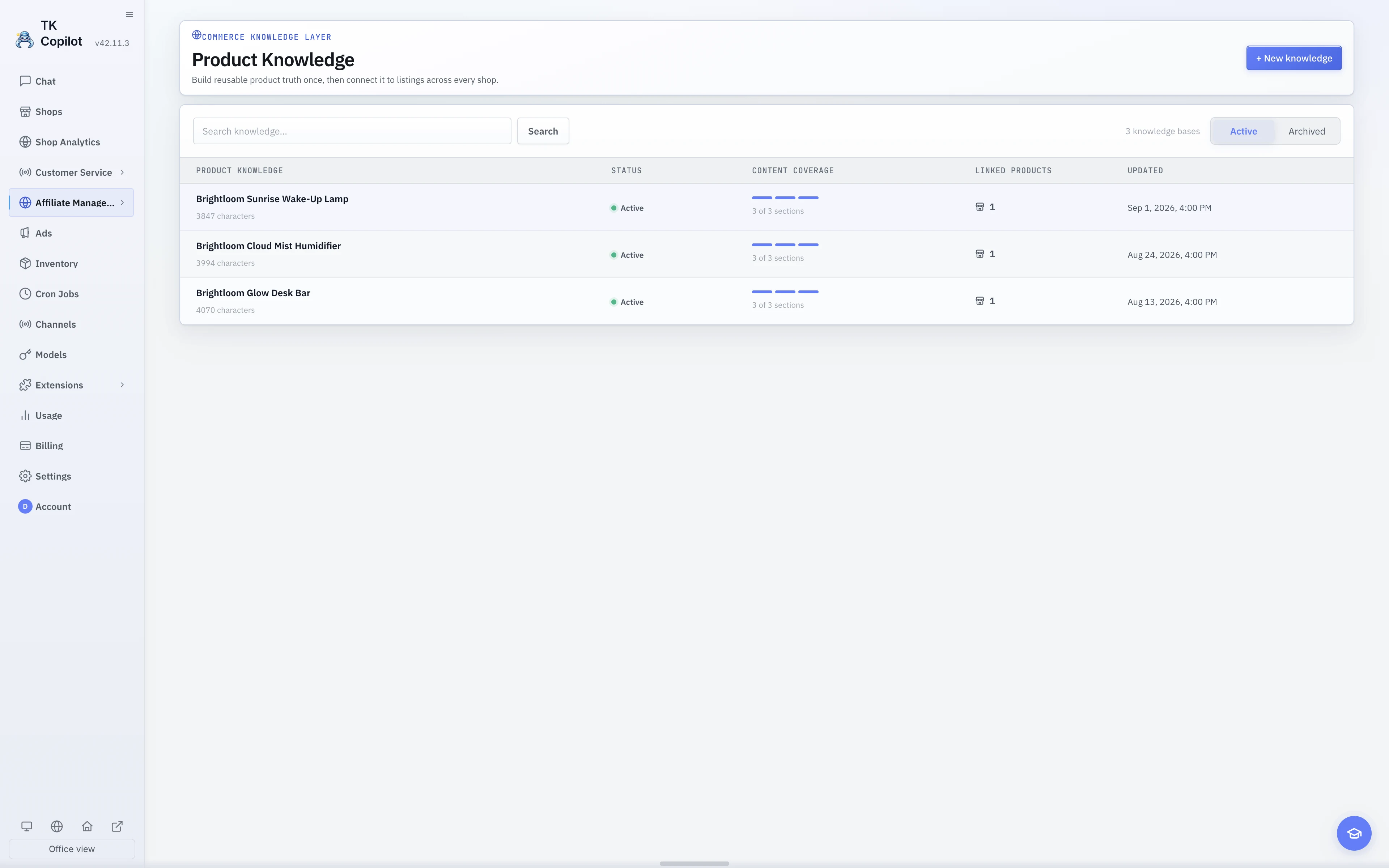This screenshot has width=1389, height=868.
Task: Click linked products shop icon for Cloud Mist Humidifier
Action: [980, 254]
